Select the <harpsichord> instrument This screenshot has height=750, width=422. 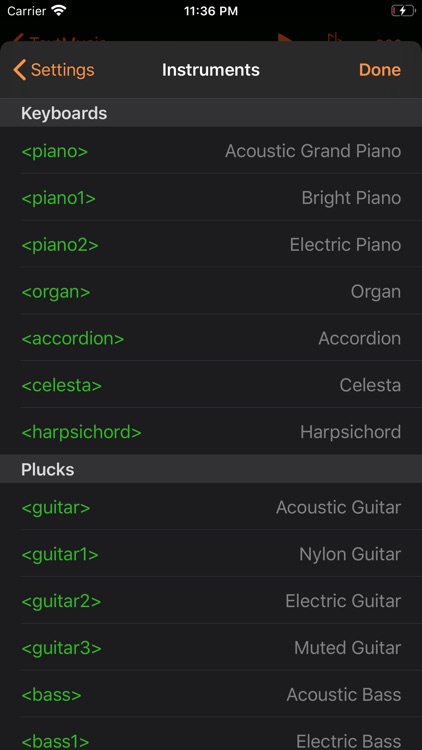click(211, 432)
